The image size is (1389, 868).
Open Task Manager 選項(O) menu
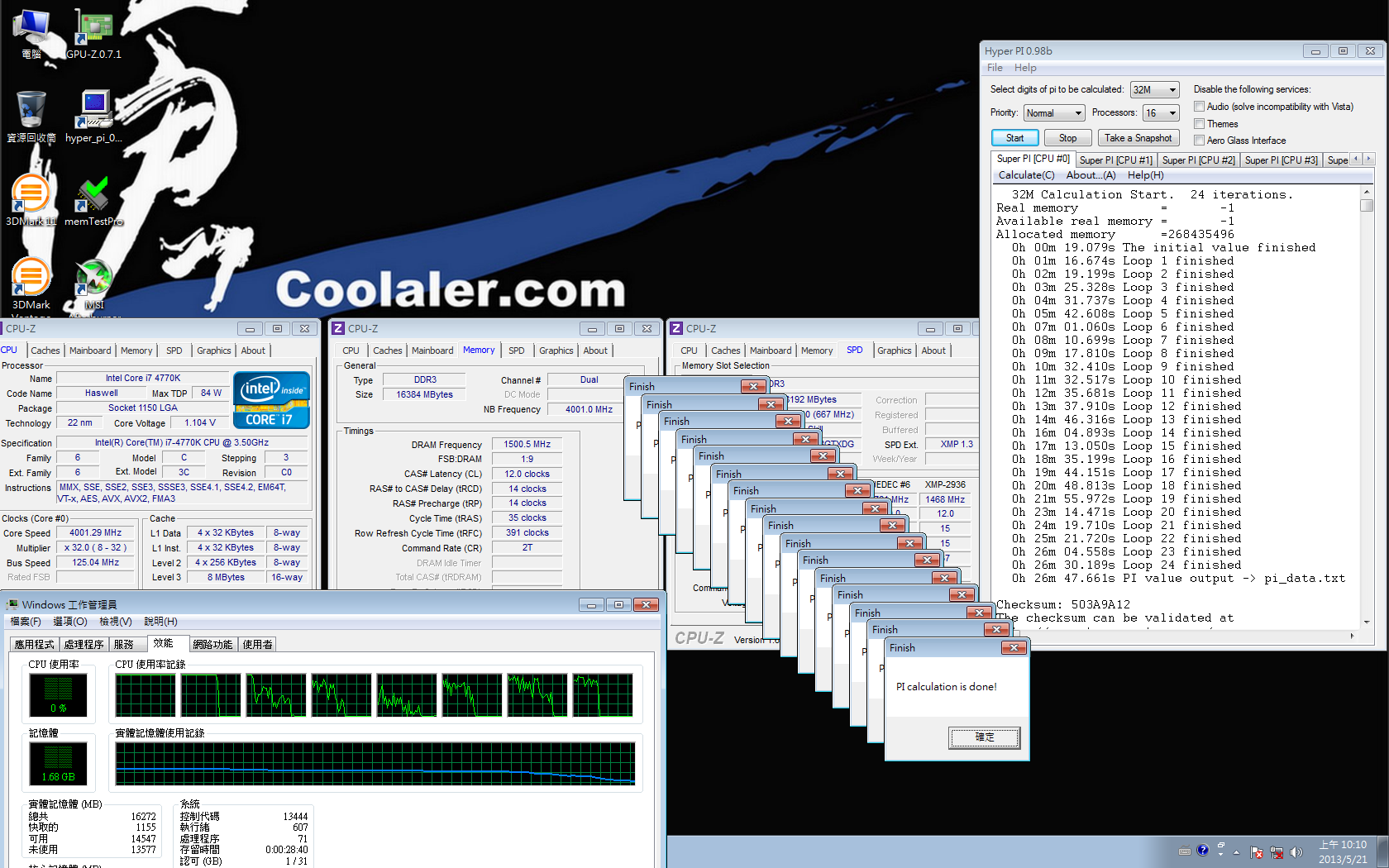70,622
